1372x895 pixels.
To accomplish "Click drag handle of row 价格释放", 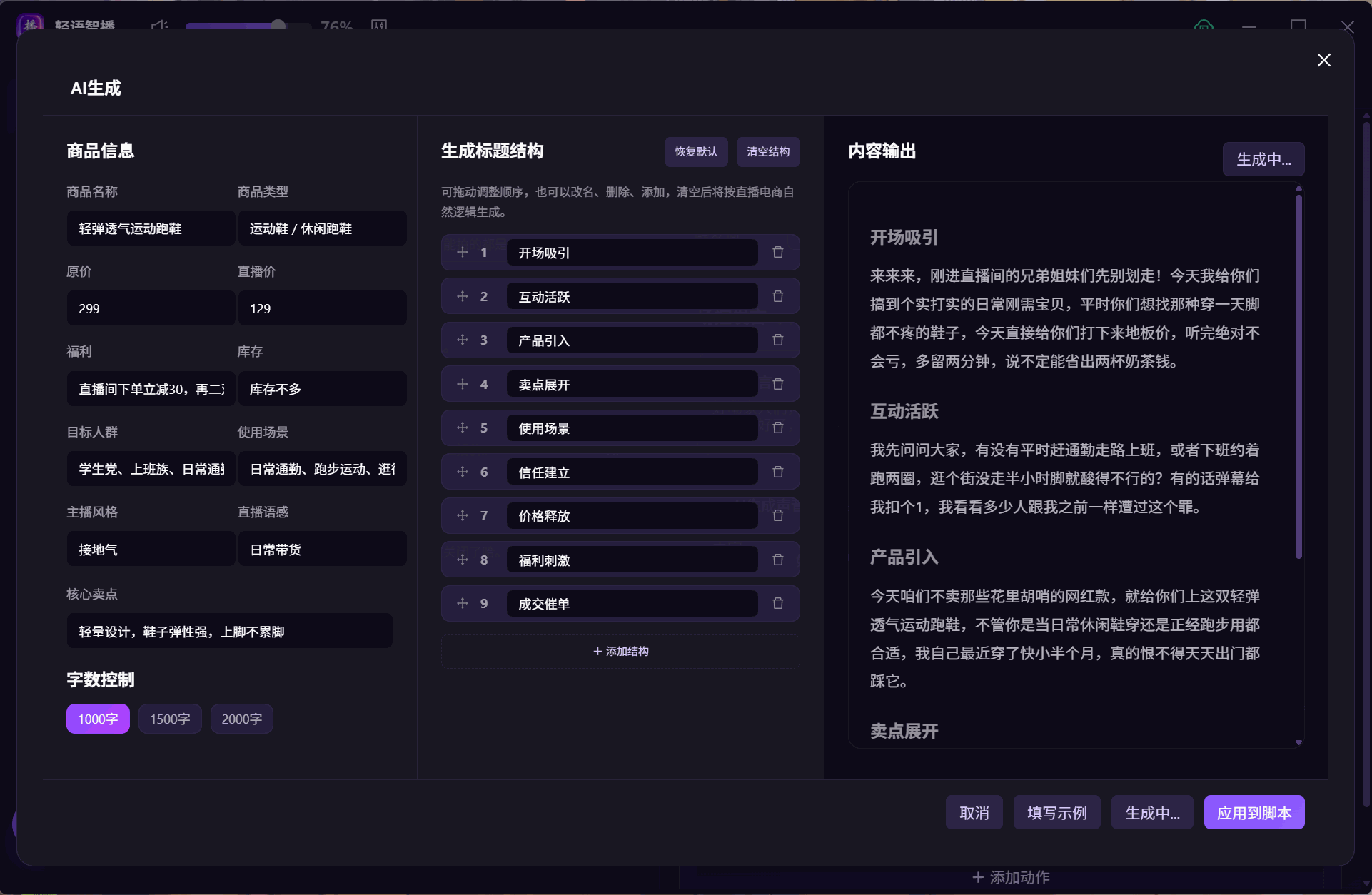I will (x=463, y=515).
